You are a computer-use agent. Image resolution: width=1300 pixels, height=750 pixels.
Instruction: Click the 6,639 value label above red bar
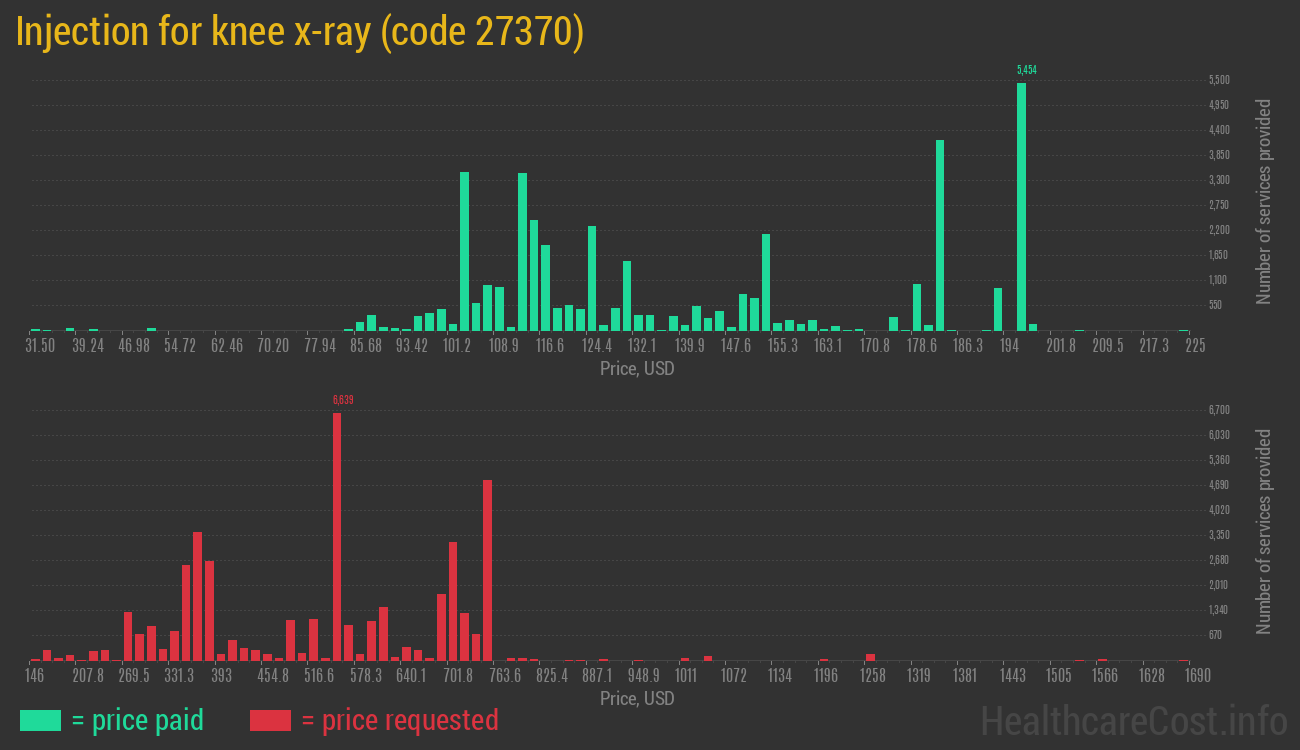click(x=343, y=400)
